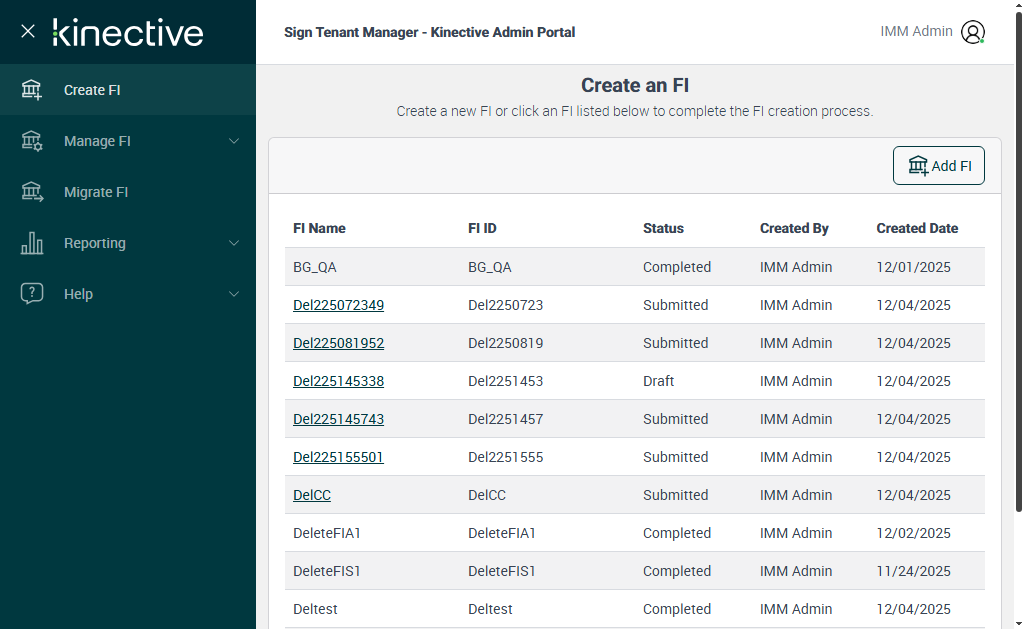Open the IMM Admin user profile icon

coord(972,32)
